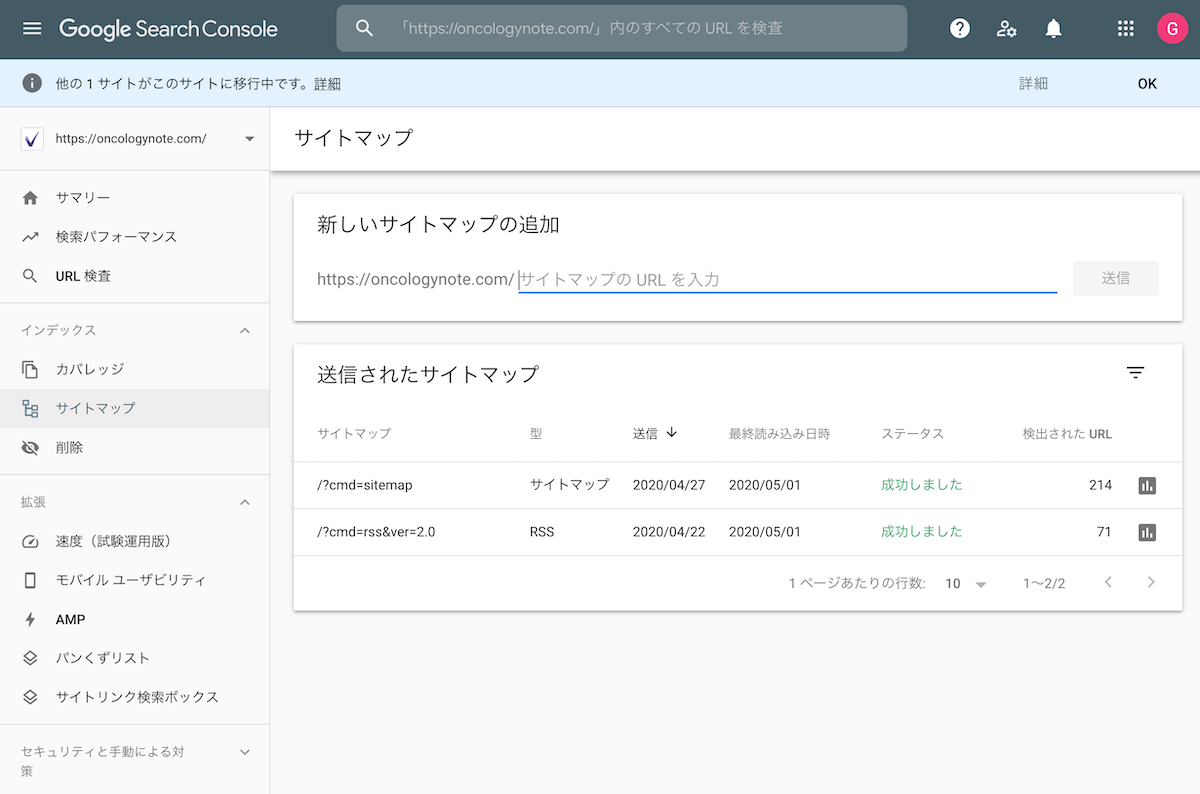Open the filter icon for submitted sitemaps

1135,373
